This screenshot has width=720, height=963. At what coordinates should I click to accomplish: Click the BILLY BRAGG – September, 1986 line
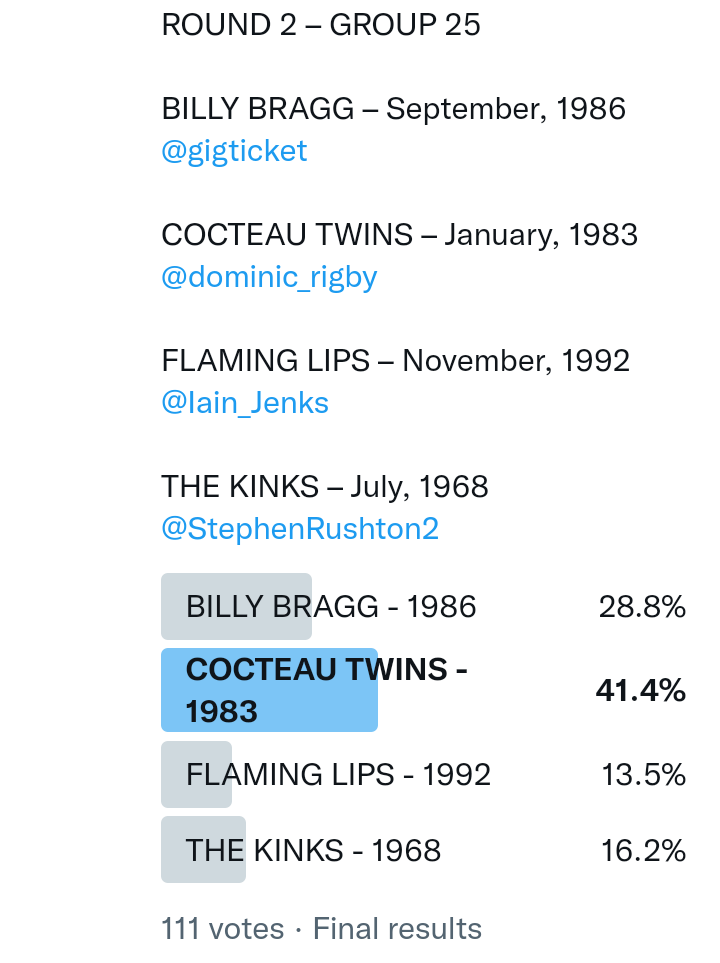pos(393,109)
